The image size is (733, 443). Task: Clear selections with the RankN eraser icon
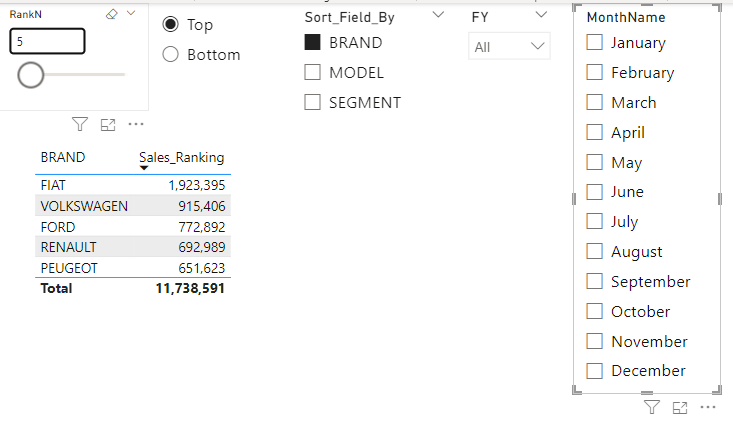point(111,14)
